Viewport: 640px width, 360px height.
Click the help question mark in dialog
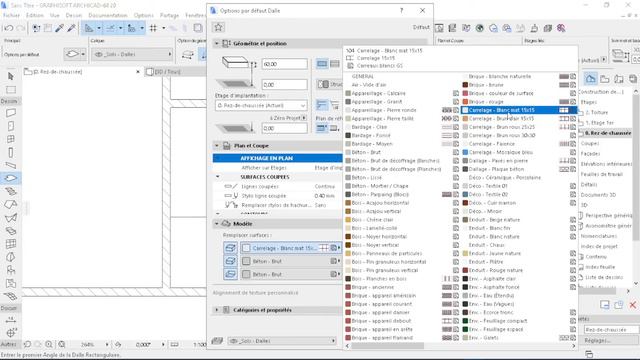(402, 11)
